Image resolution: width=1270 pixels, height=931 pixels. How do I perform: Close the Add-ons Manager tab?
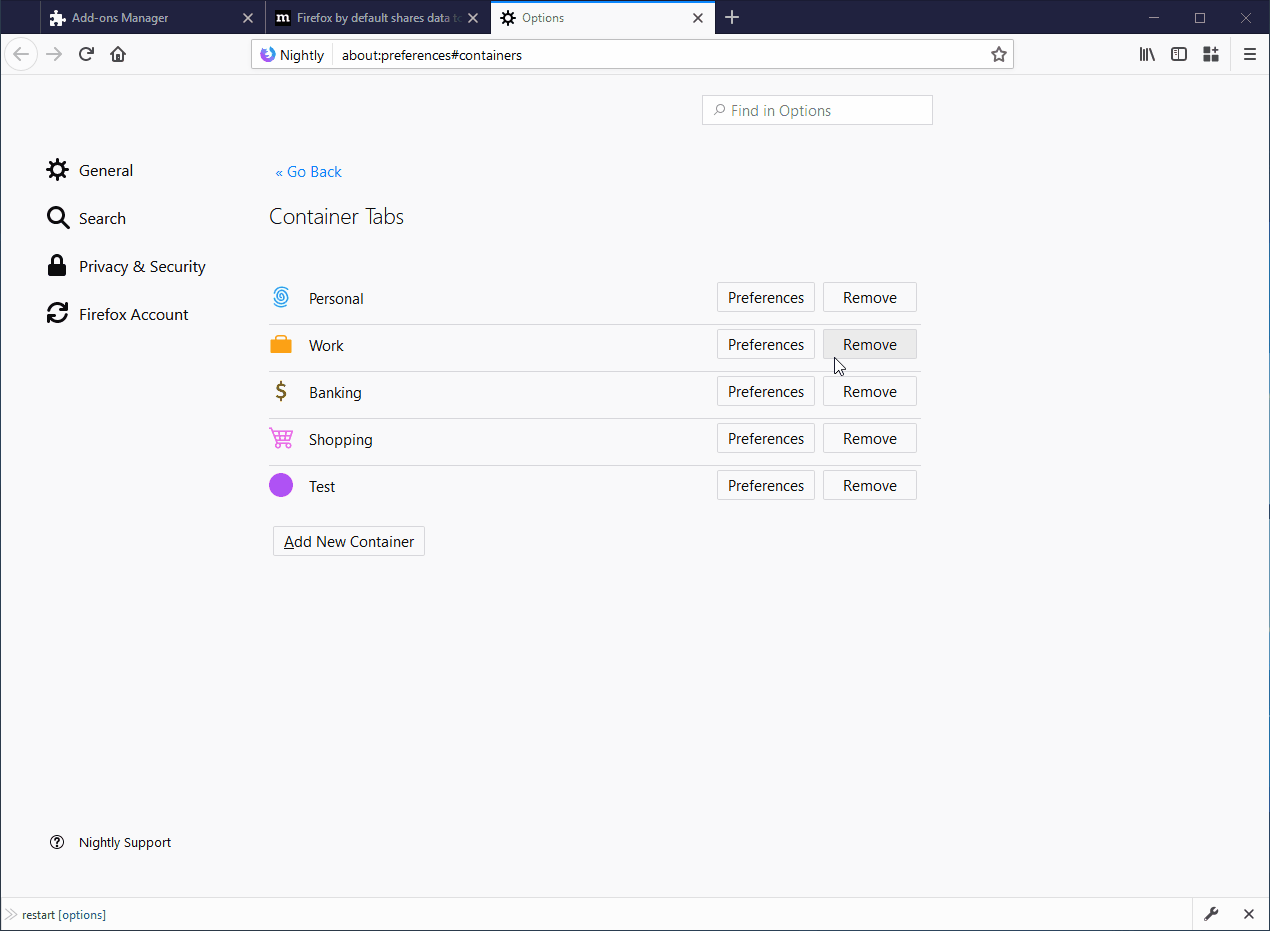pos(248,18)
